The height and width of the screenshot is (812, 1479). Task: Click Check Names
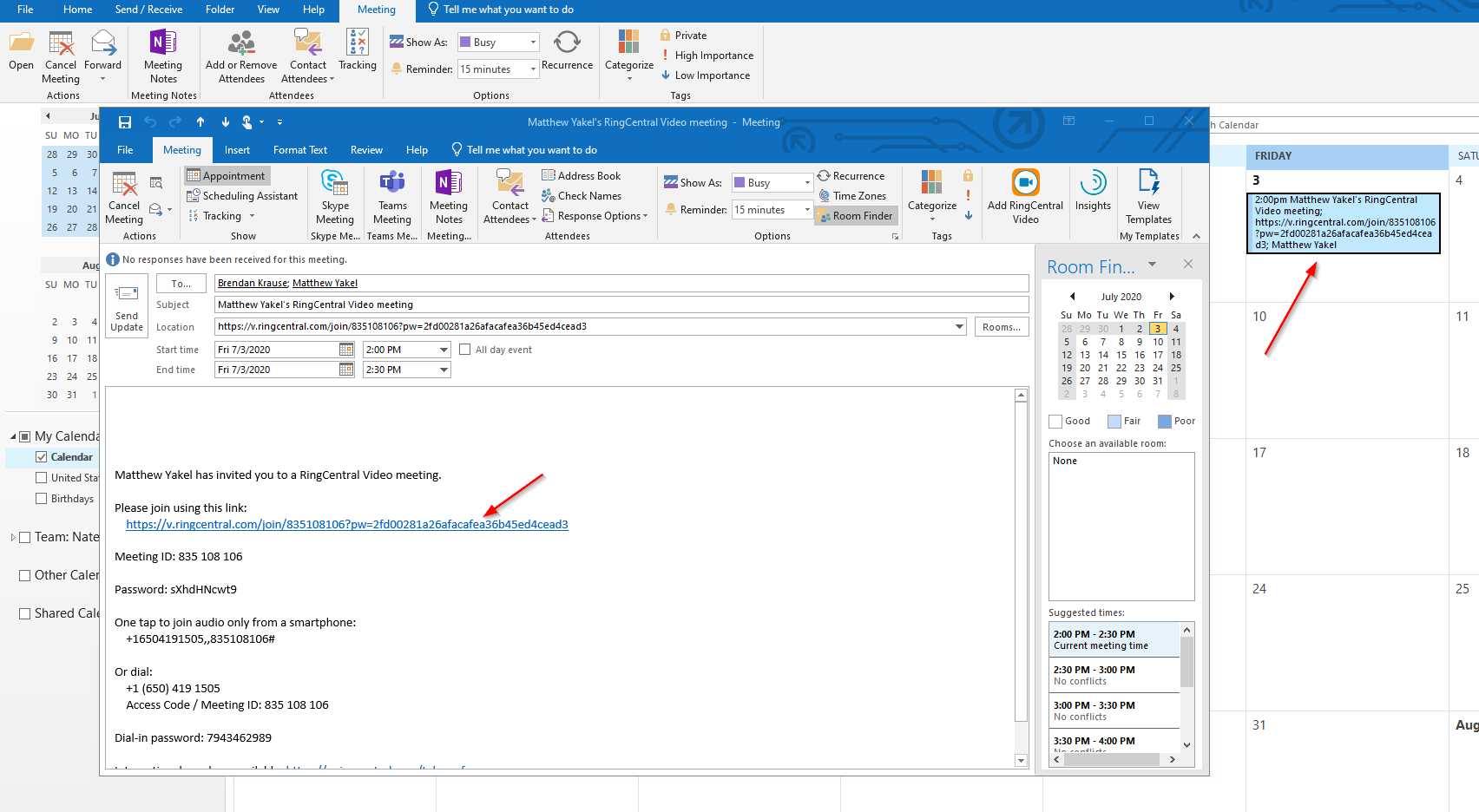click(x=582, y=196)
